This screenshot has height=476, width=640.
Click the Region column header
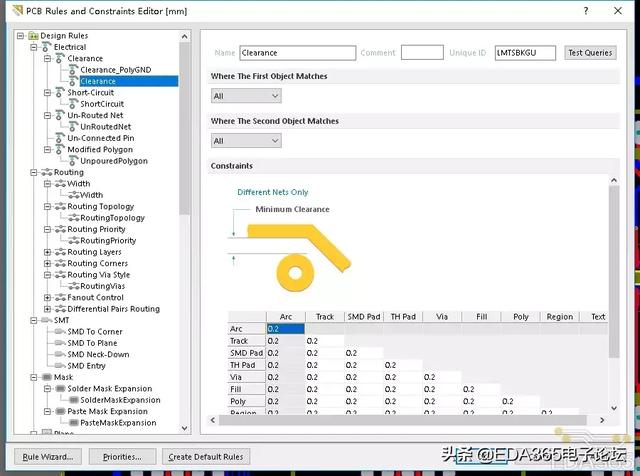pos(560,317)
